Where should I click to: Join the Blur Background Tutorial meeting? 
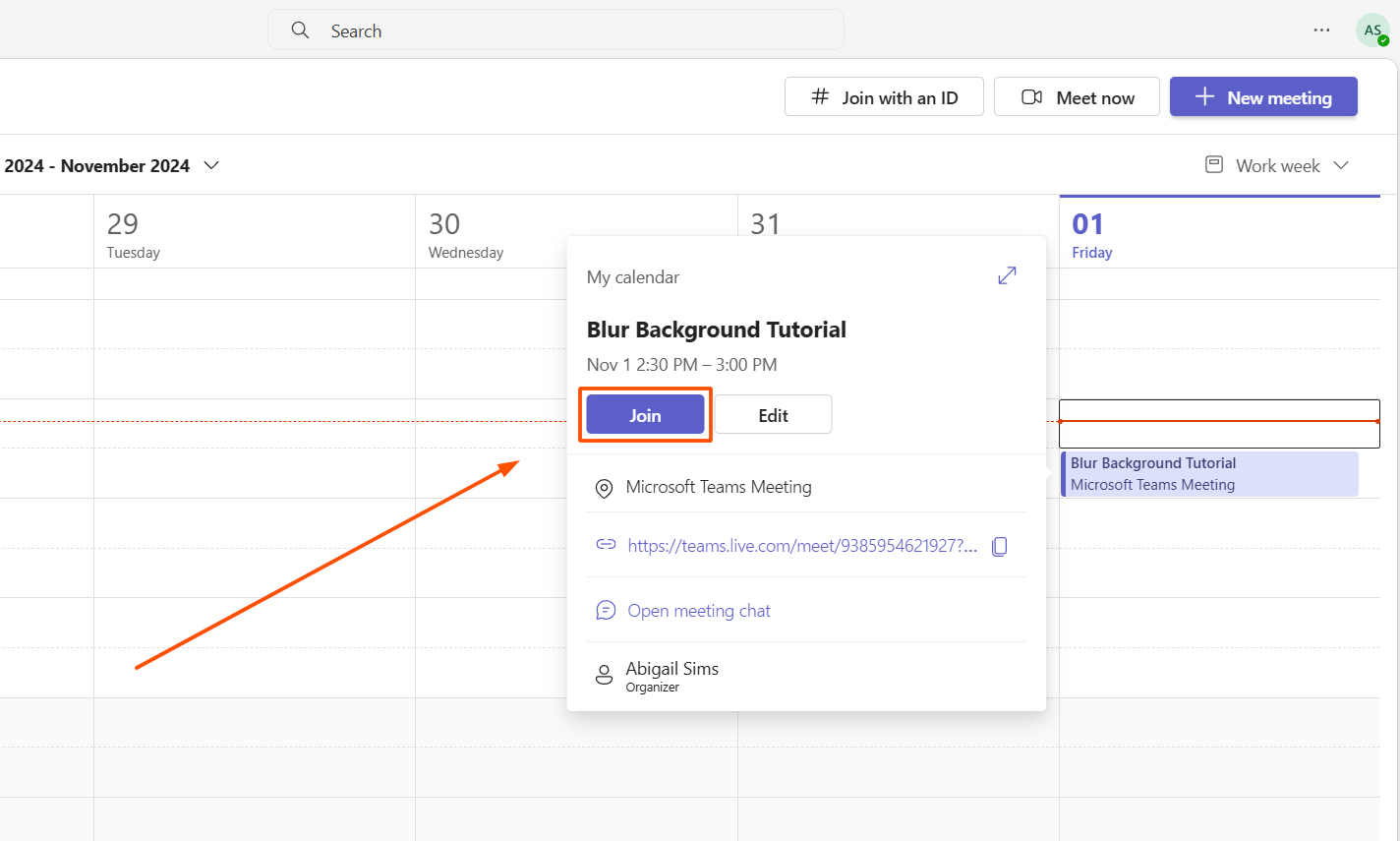[x=645, y=415]
